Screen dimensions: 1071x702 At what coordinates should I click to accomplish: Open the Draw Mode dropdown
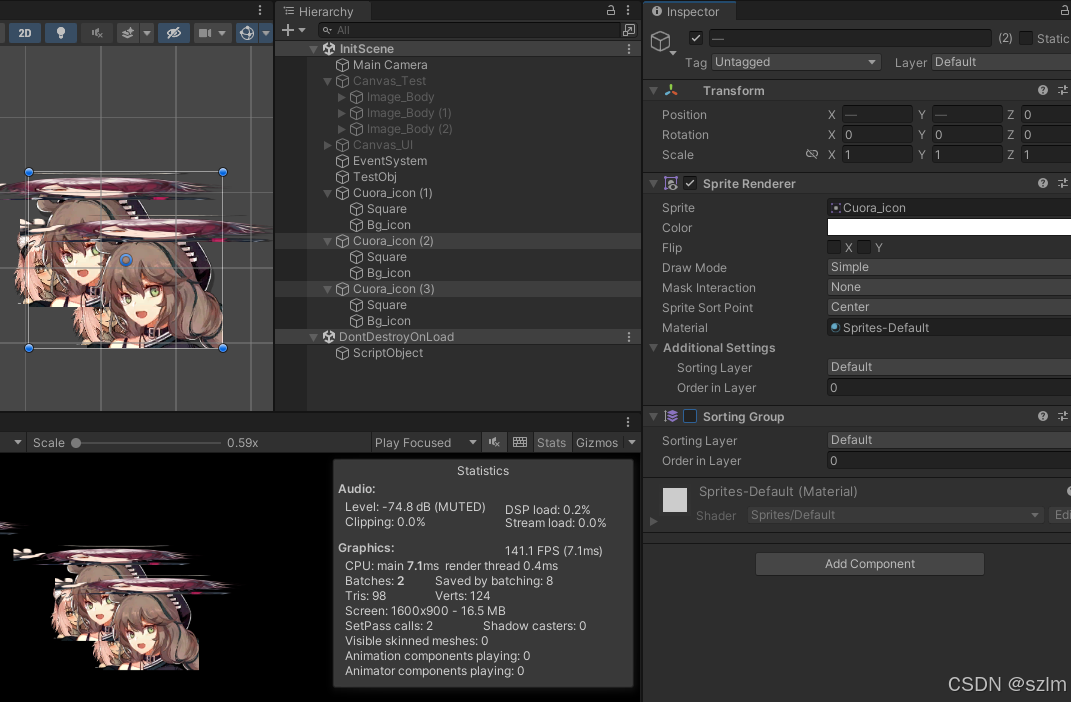(x=949, y=267)
